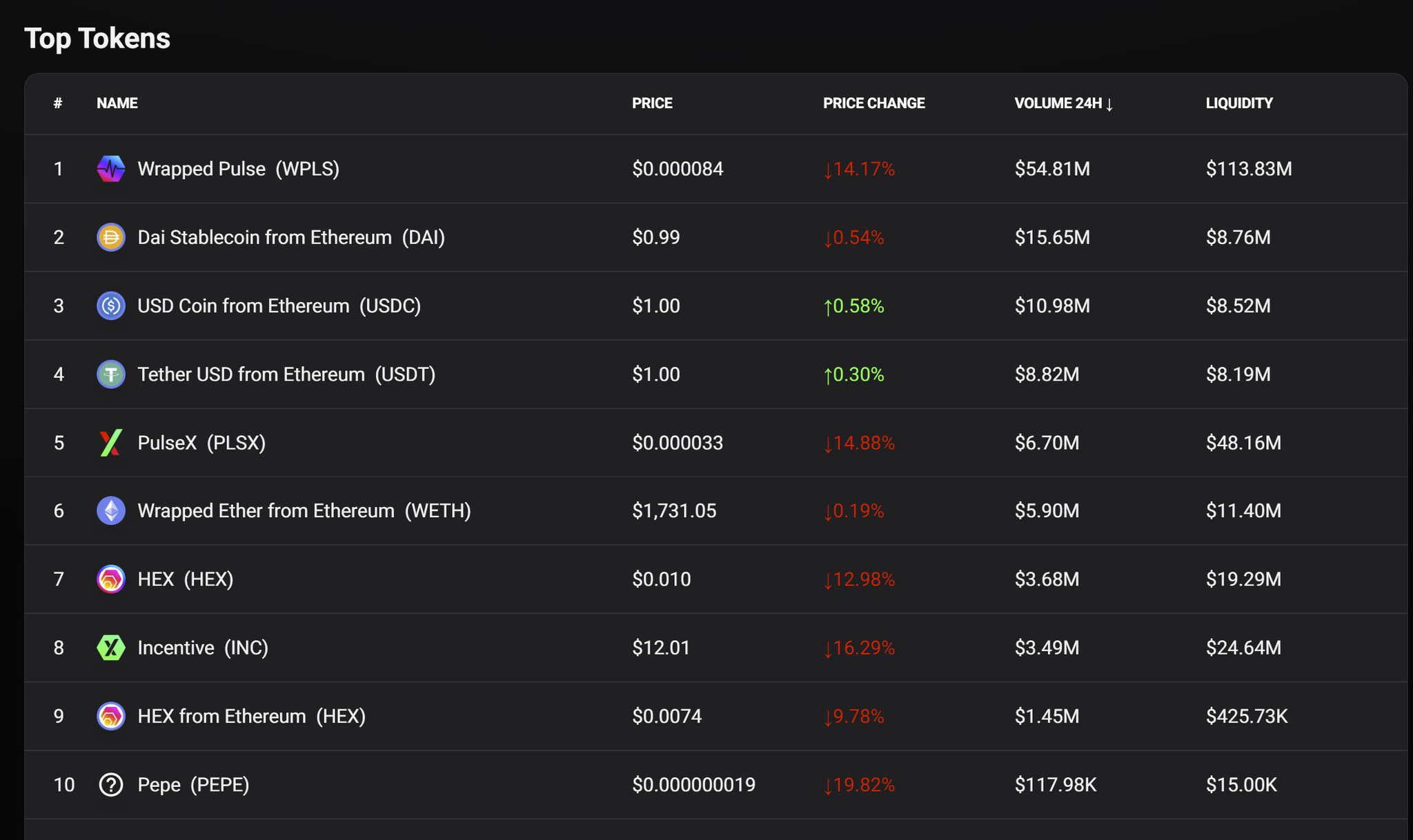Click Pepe volume $117.98K
The height and width of the screenshot is (840, 1413).
(1056, 785)
